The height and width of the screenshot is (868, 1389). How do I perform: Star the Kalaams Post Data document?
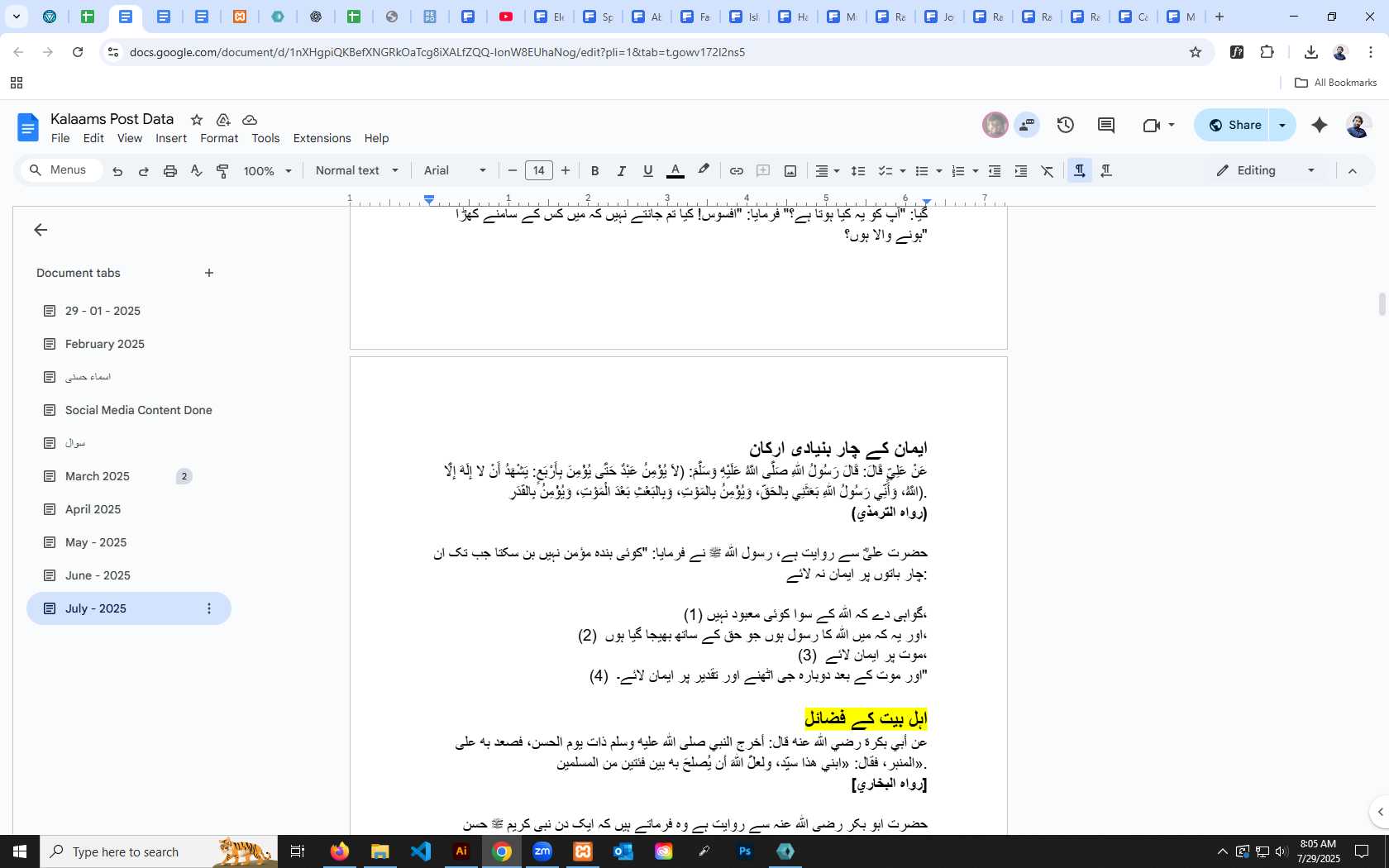click(197, 120)
